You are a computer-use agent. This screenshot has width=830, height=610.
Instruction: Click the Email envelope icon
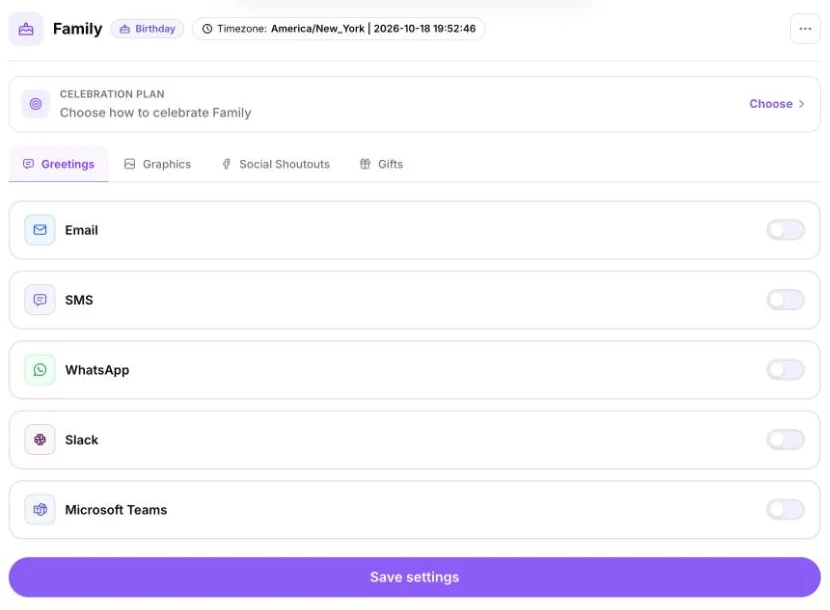click(40, 230)
